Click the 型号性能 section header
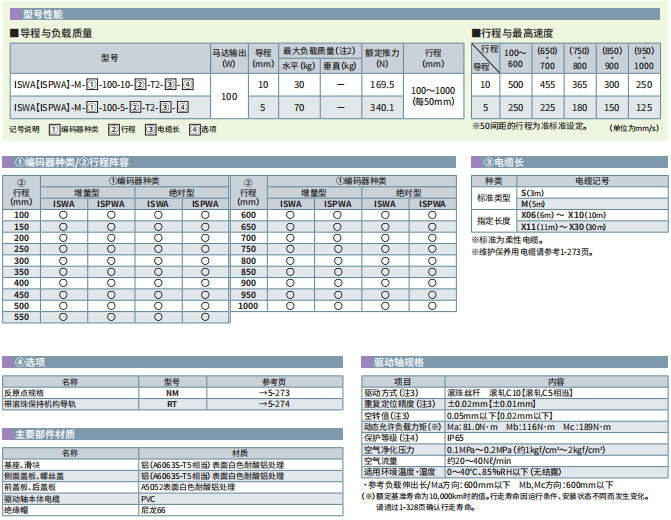This screenshot has width=671, height=520. pyautogui.click(x=335, y=14)
